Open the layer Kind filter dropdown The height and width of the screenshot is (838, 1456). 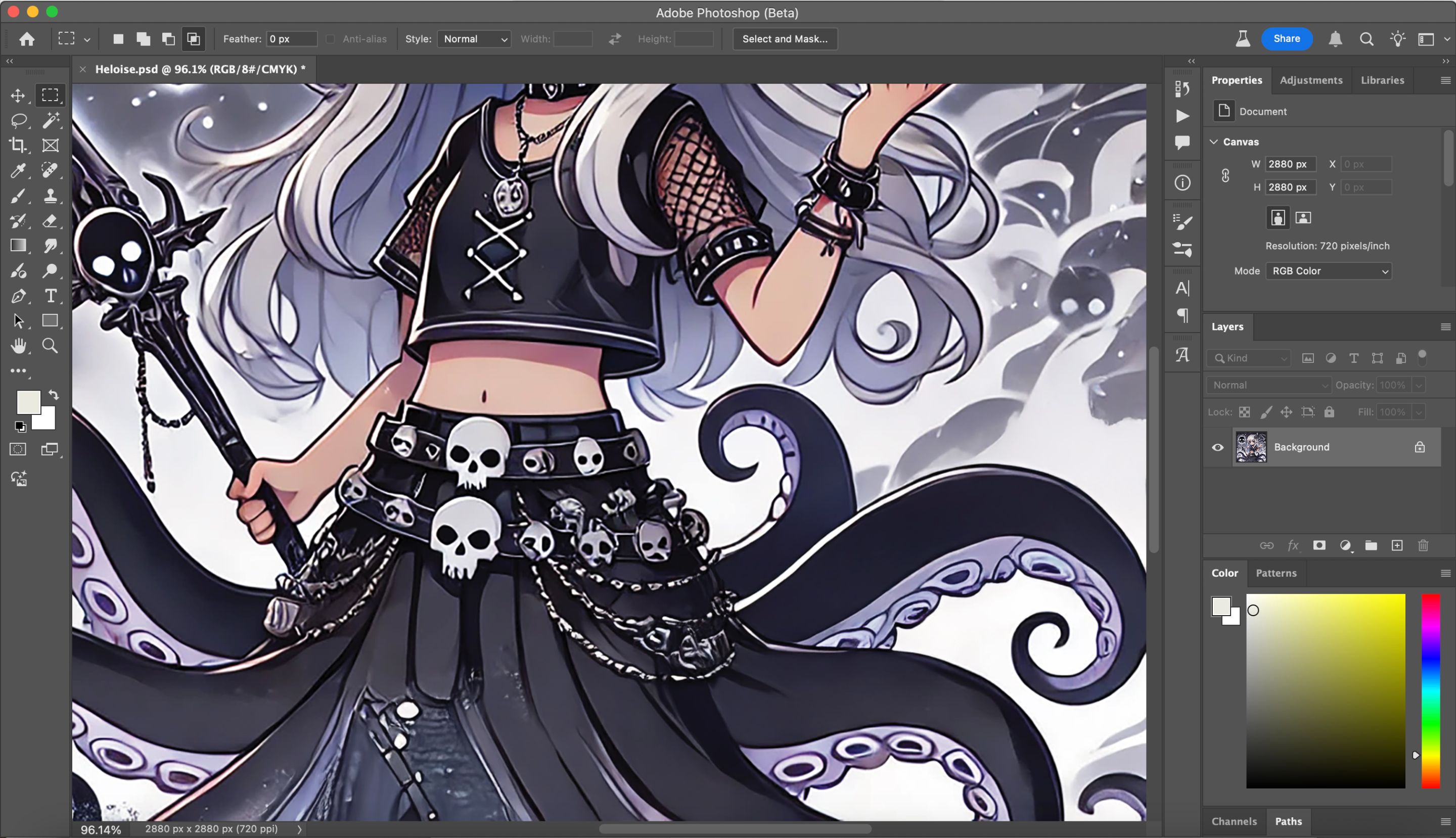(1249, 358)
